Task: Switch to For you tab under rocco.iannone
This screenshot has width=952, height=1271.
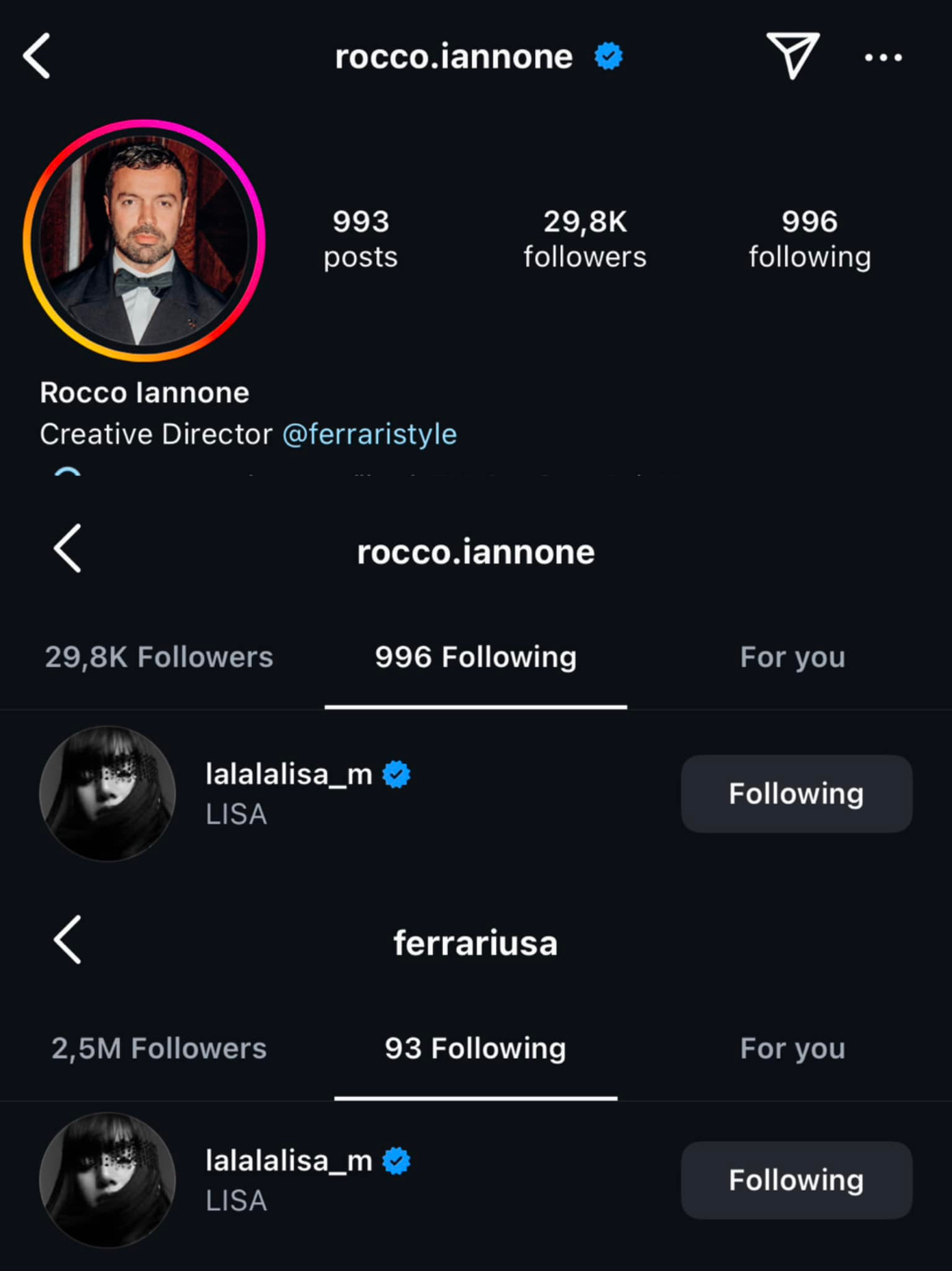Action: (x=792, y=657)
